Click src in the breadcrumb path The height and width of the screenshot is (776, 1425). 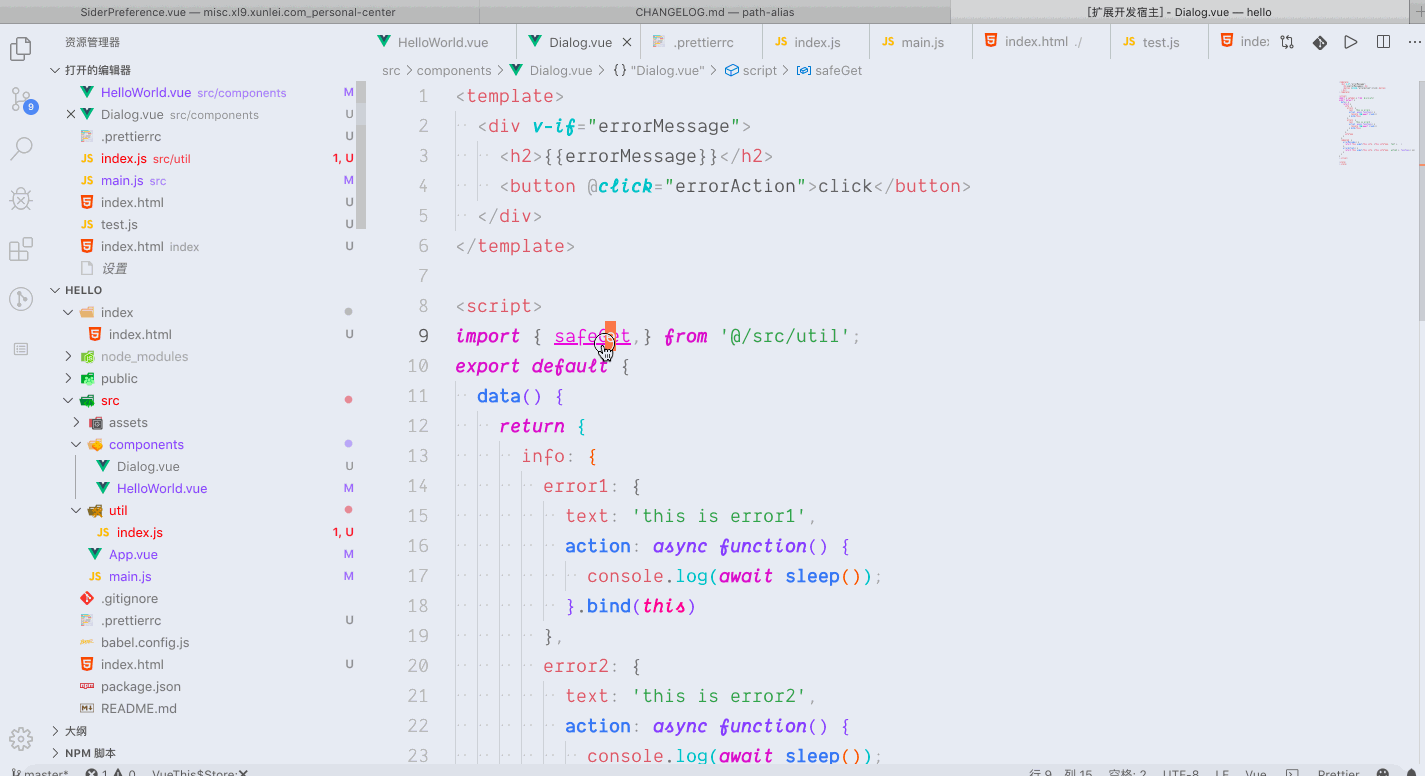tap(391, 70)
